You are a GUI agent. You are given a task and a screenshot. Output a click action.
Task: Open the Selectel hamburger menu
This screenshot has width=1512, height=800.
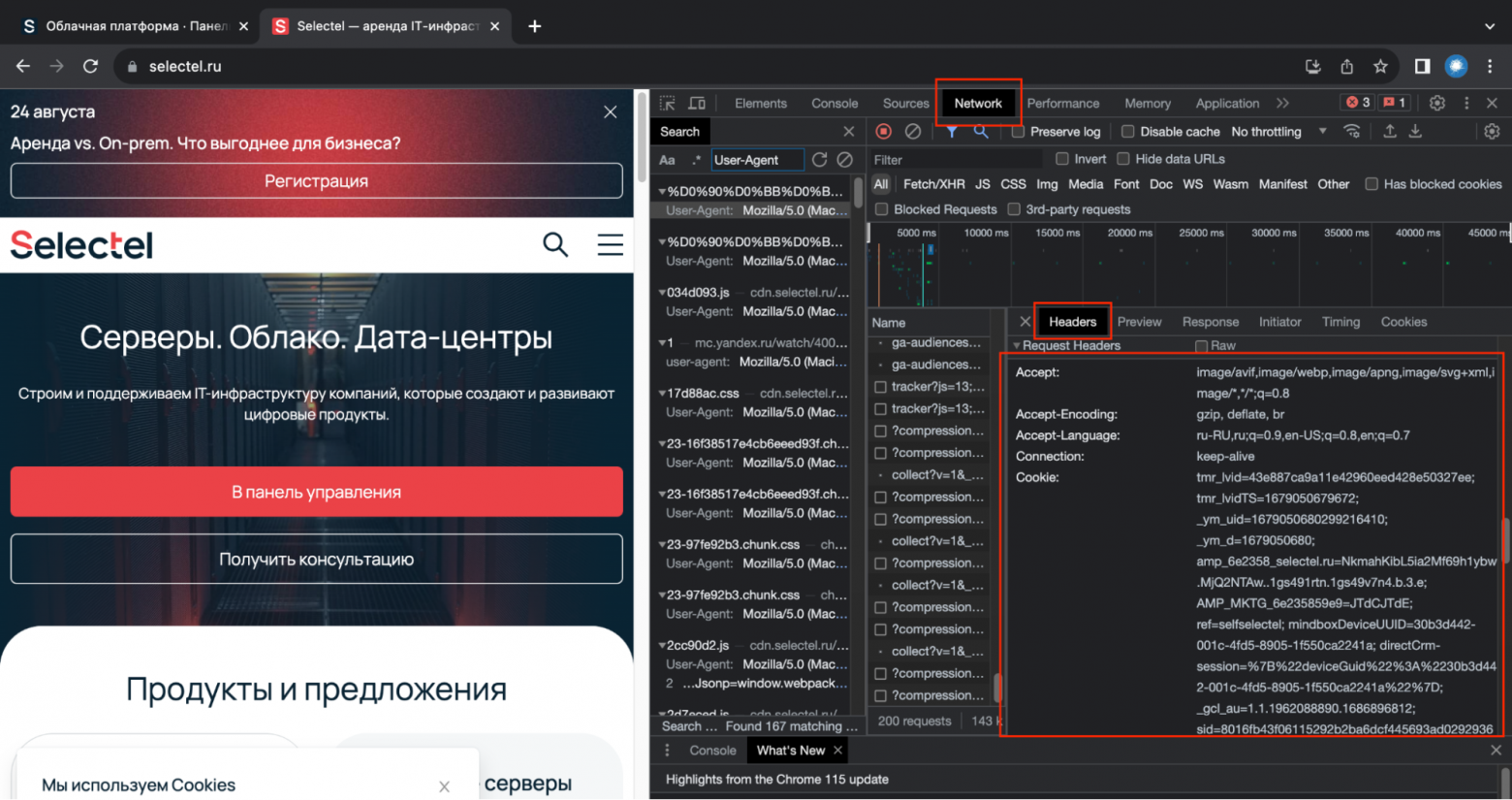pyautogui.click(x=611, y=244)
